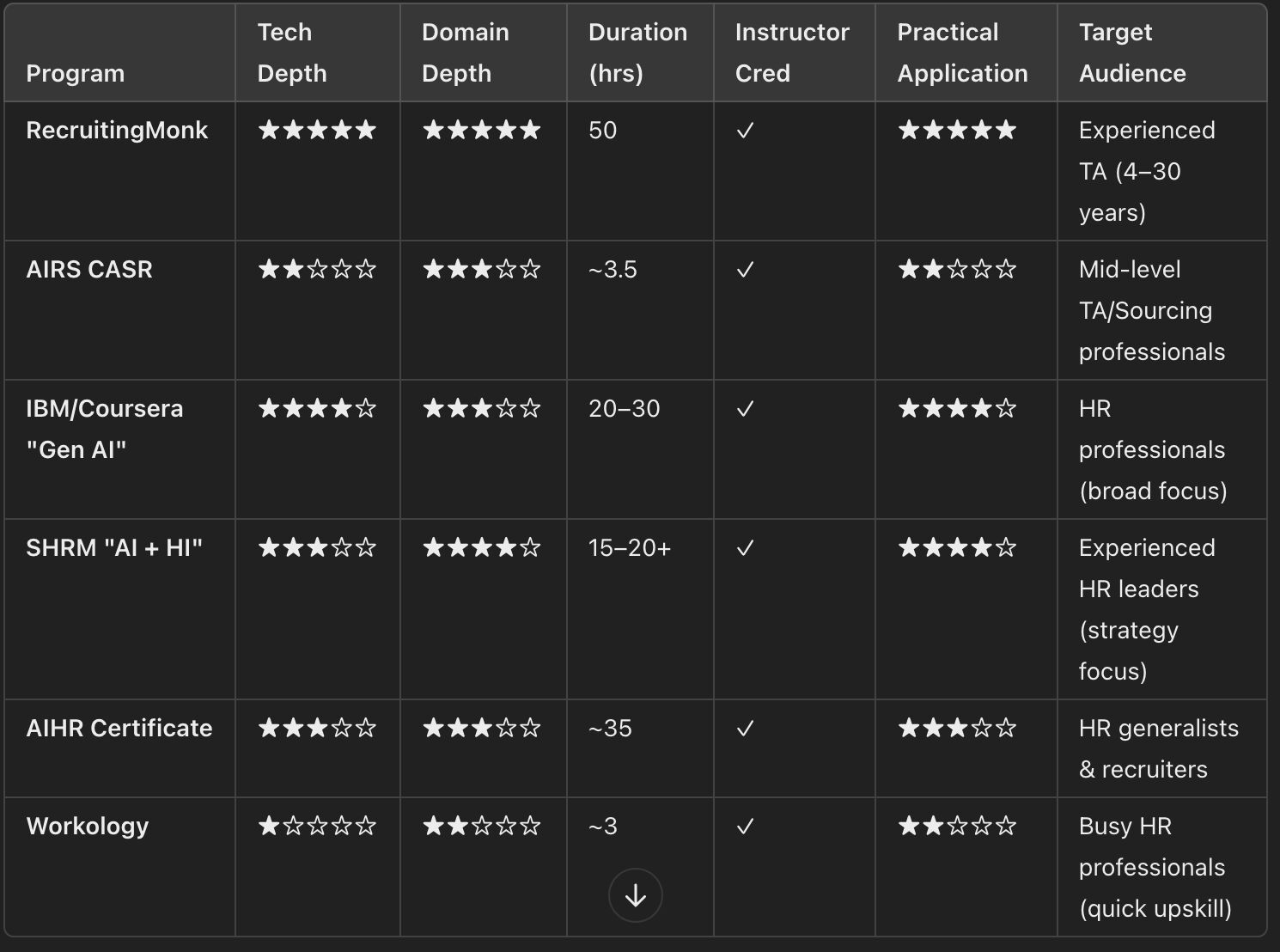1280x952 pixels.
Task: Click the scroll-down arrow button
Action: [635, 895]
